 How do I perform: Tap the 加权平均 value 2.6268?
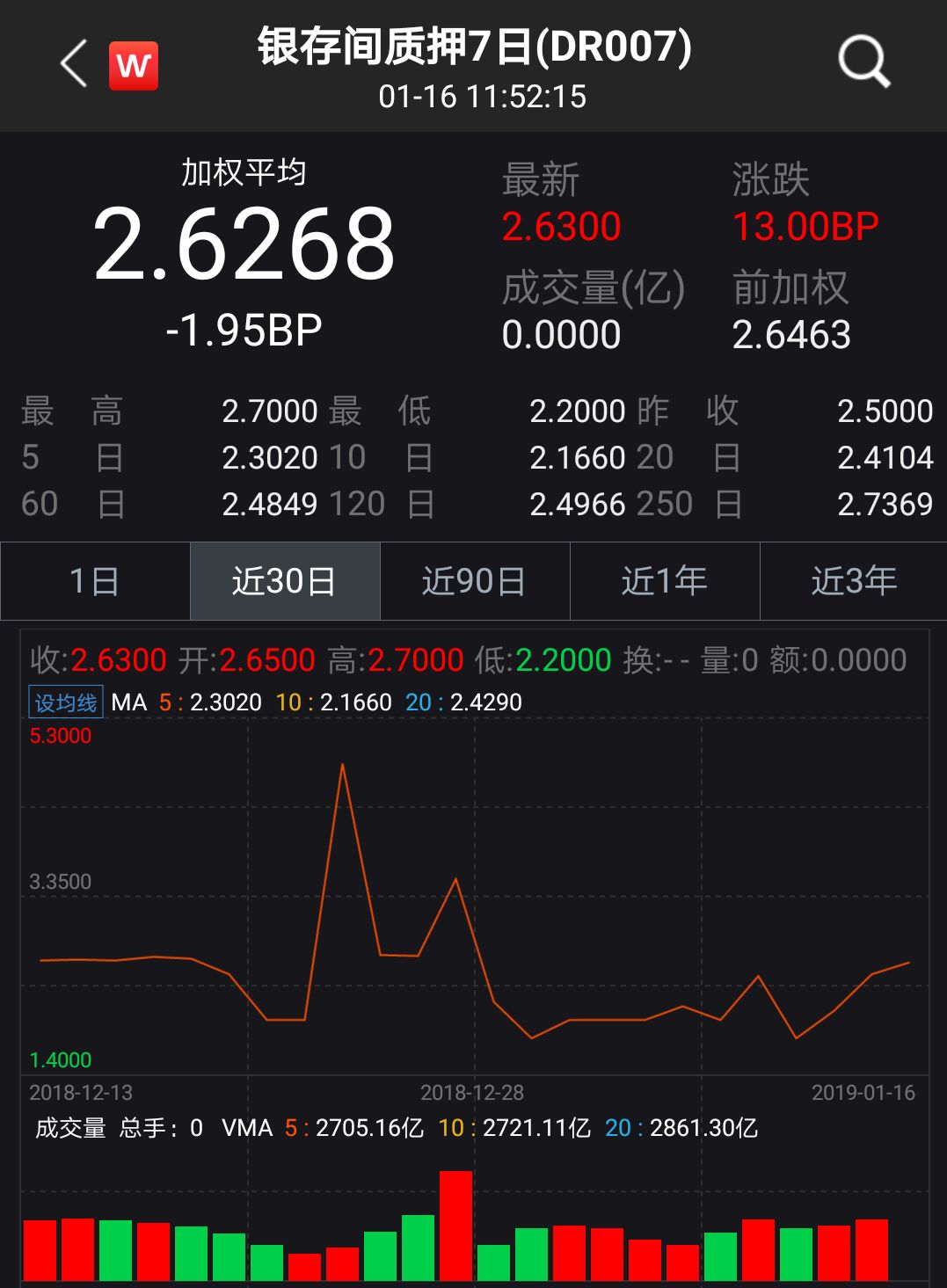[x=244, y=245]
